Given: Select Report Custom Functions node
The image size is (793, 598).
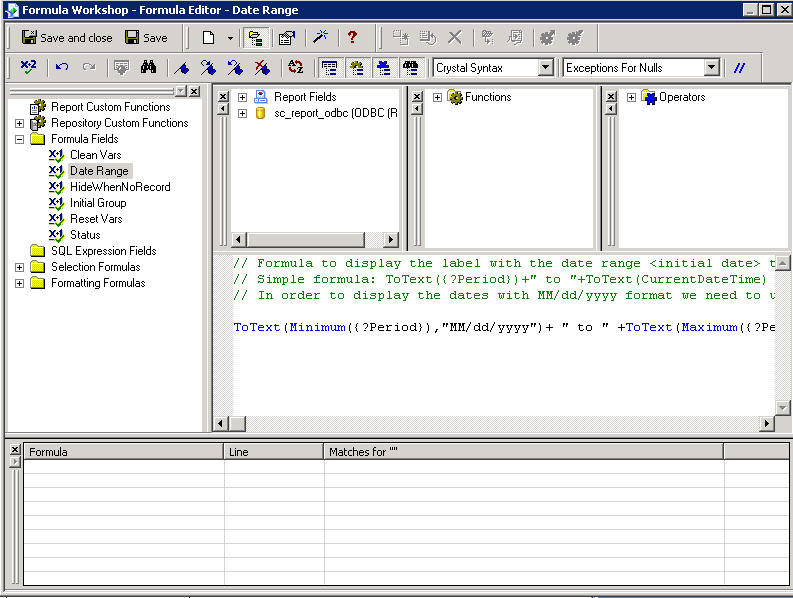Looking at the screenshot, I should point(110,107).
